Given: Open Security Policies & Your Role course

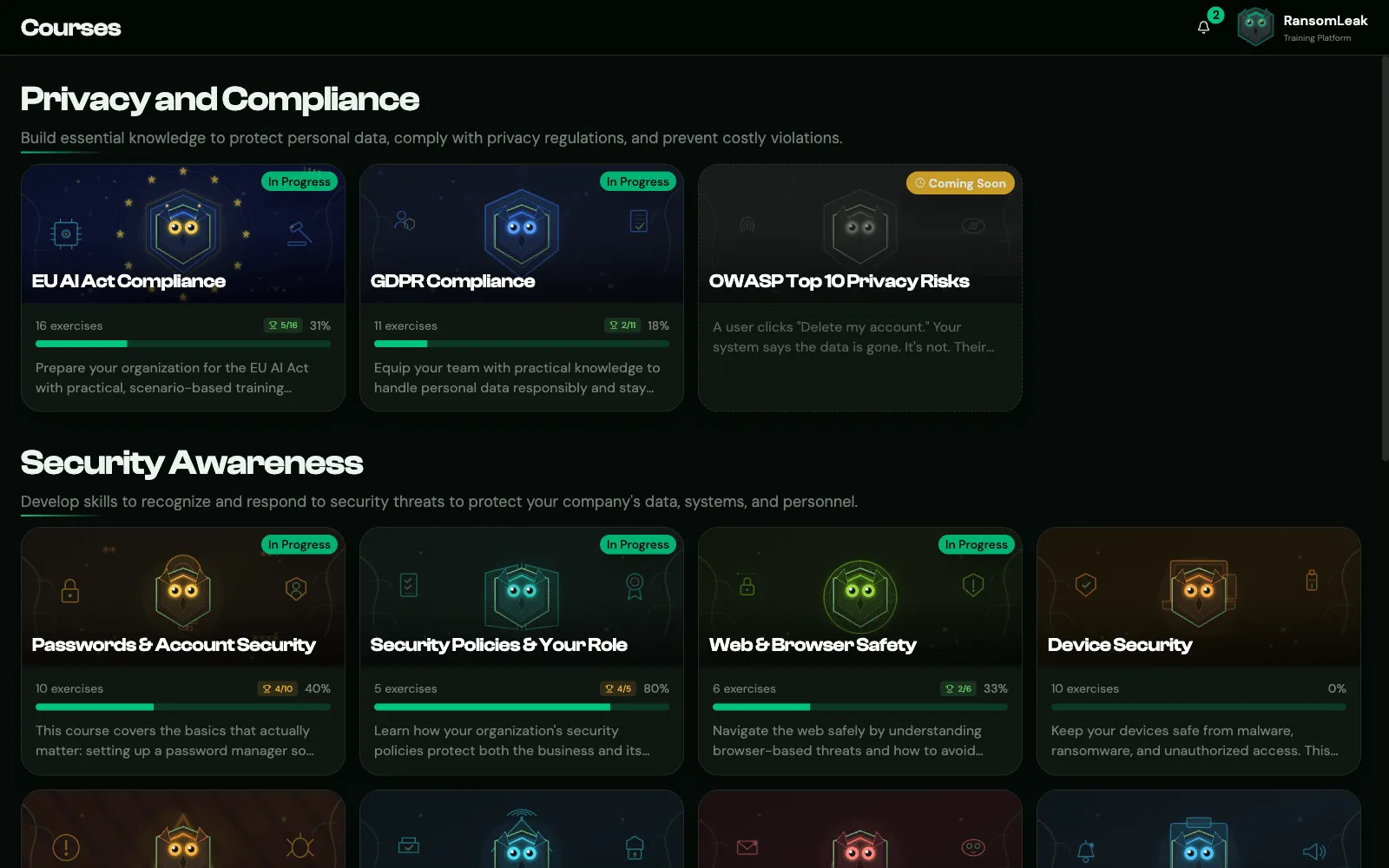Looking at the screenshot, I should pos(522,651).
